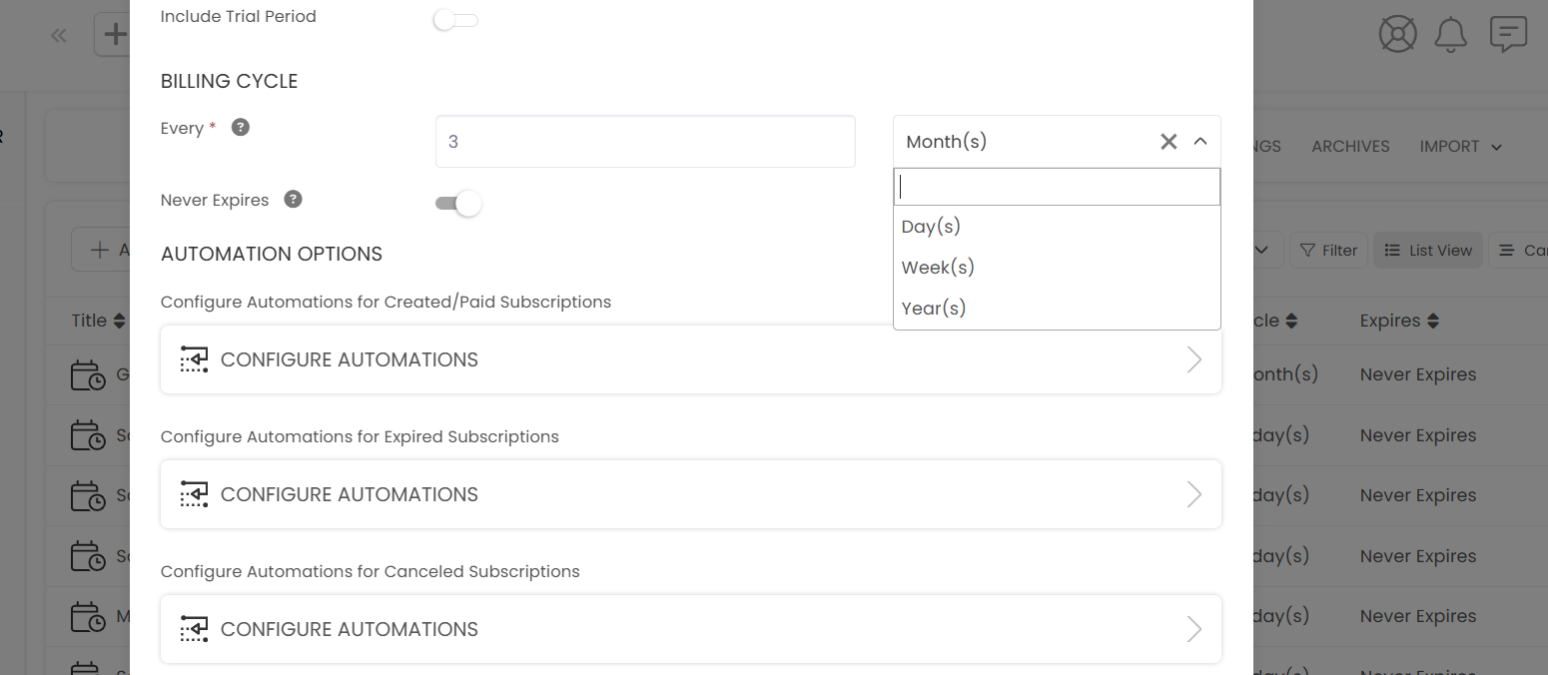Expand Expired Subscriptions Configure Automations
The width and height of the screenshot is (1548, 675).
pyautogui.click(x=690, y=494)
